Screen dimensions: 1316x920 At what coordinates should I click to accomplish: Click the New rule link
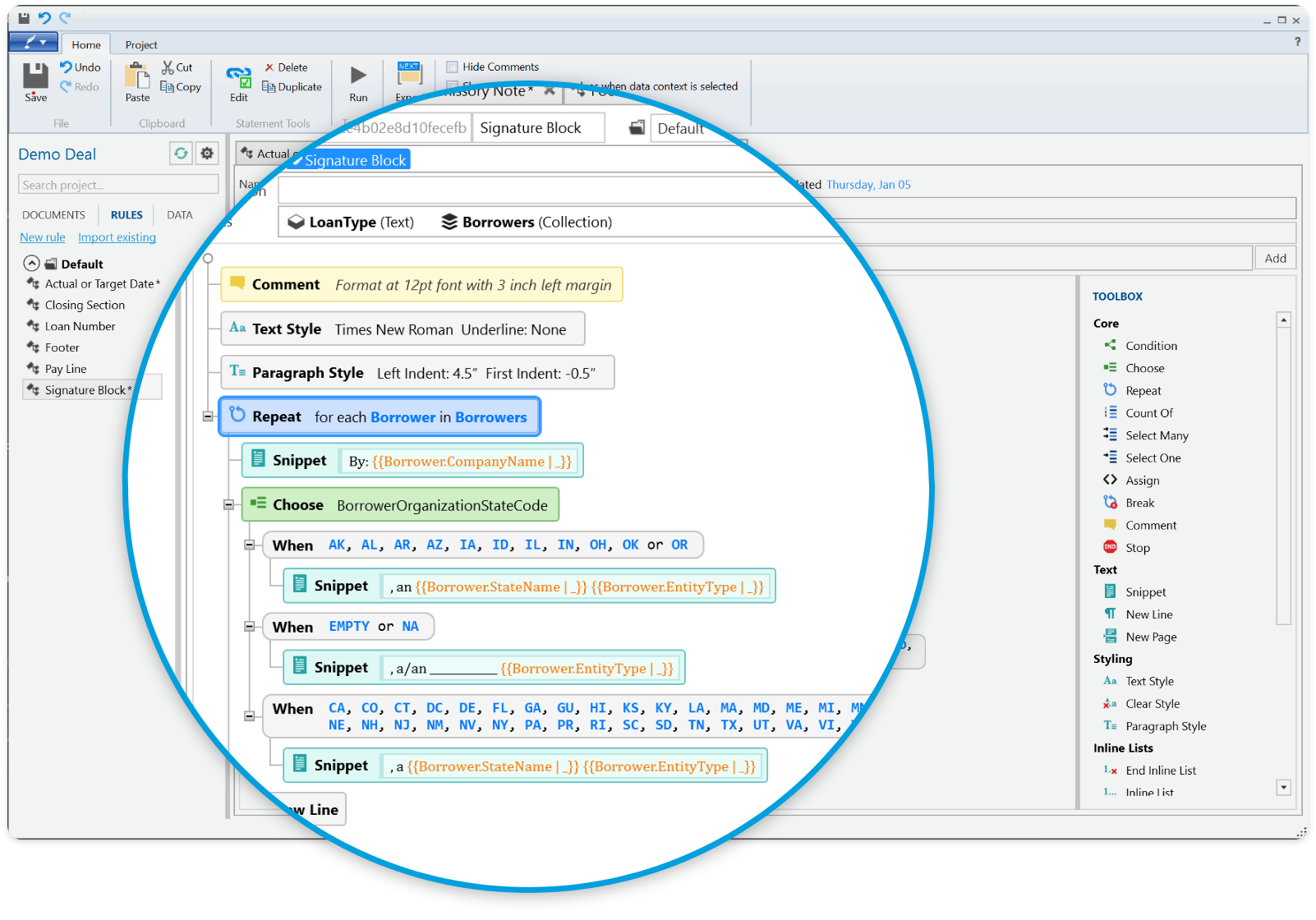pos(42,237)
